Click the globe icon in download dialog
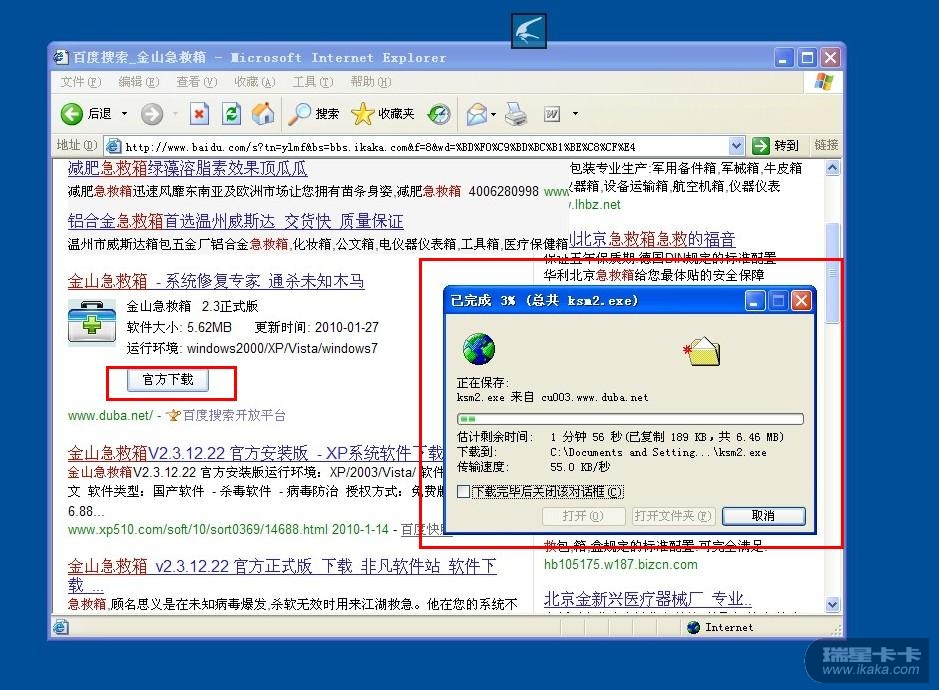Image resolution: width=939 pixels, height=690 pixels. coord(478,349)
